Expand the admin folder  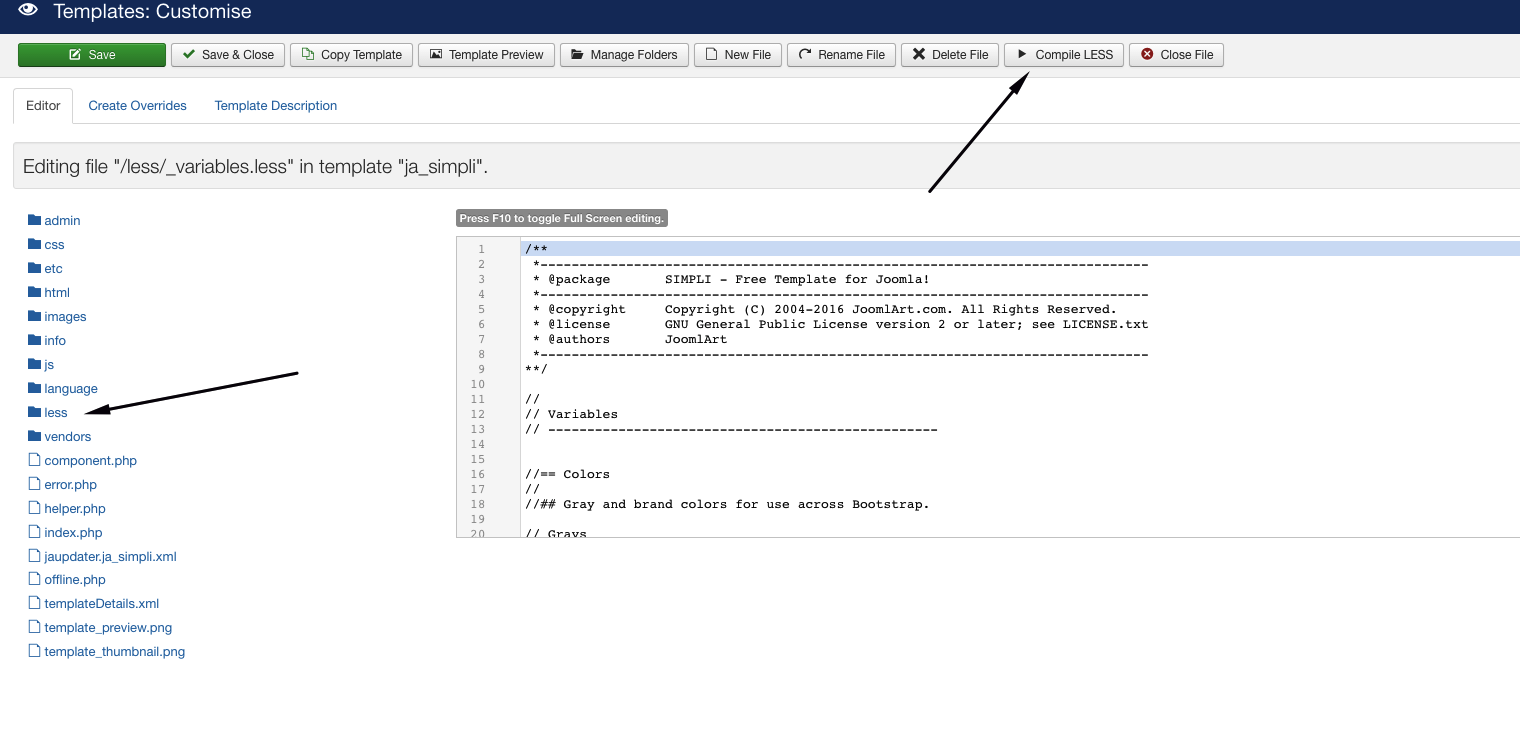tap(62, 221)
